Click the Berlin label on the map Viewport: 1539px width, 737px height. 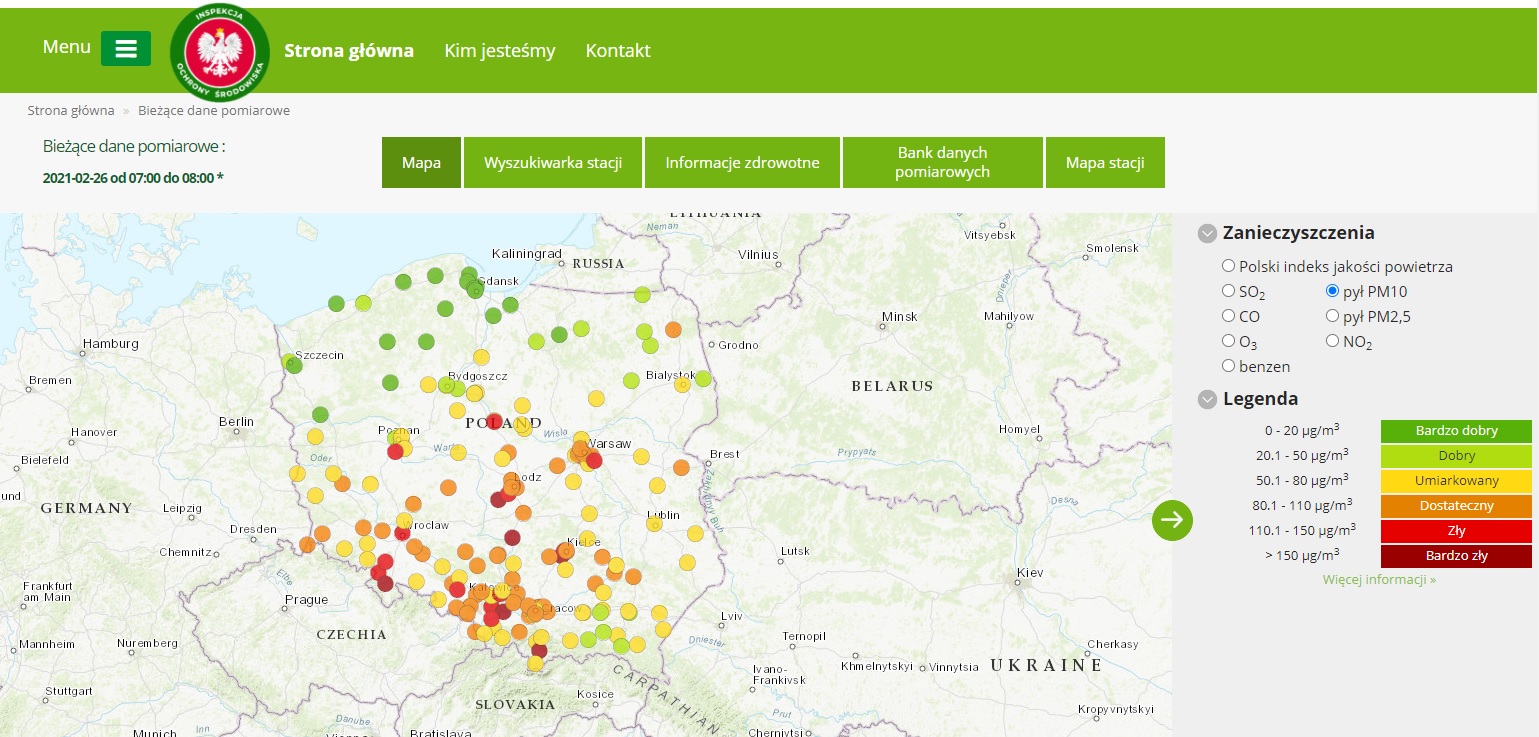click(236, 422)
